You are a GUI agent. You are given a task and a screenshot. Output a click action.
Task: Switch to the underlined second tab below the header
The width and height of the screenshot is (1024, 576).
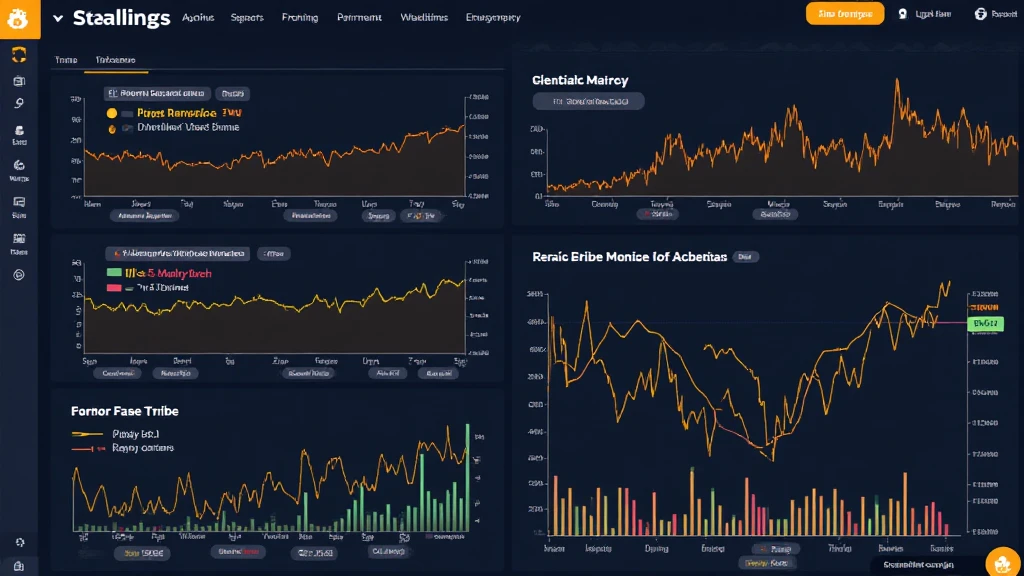(x=115, y=61)
